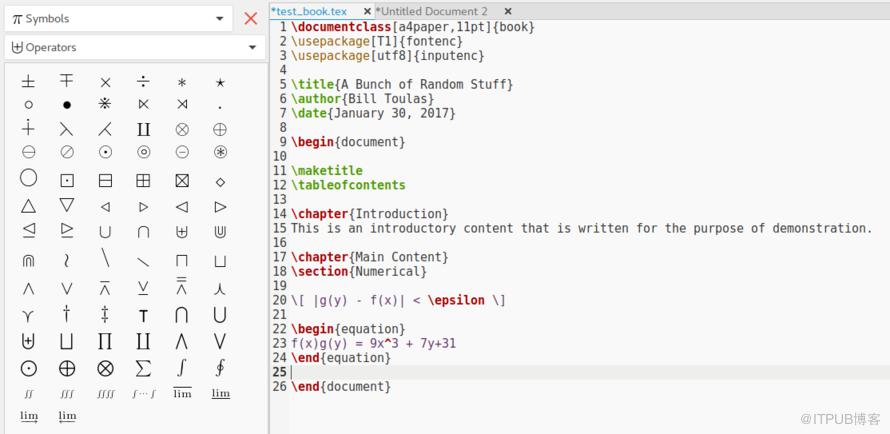Insert the boxed times symbol
The width and height of the screenshot is (890, 434).
point(182,180)
